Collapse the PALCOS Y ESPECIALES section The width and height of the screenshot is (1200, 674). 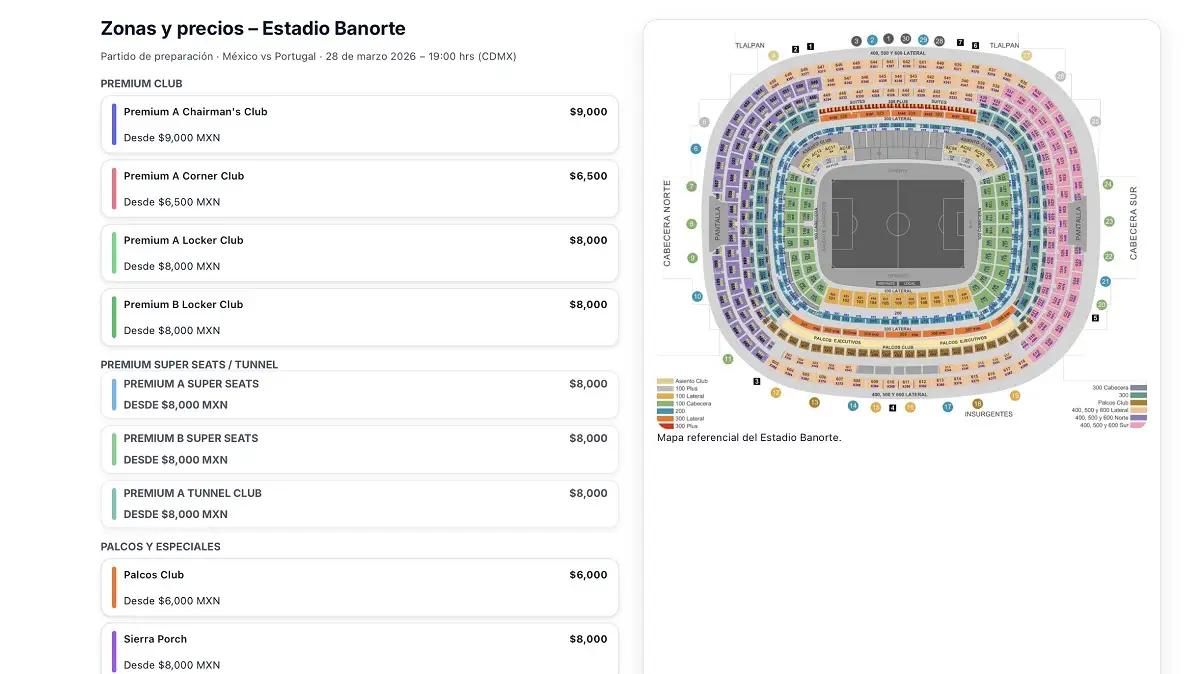click(x=159, y=546)
